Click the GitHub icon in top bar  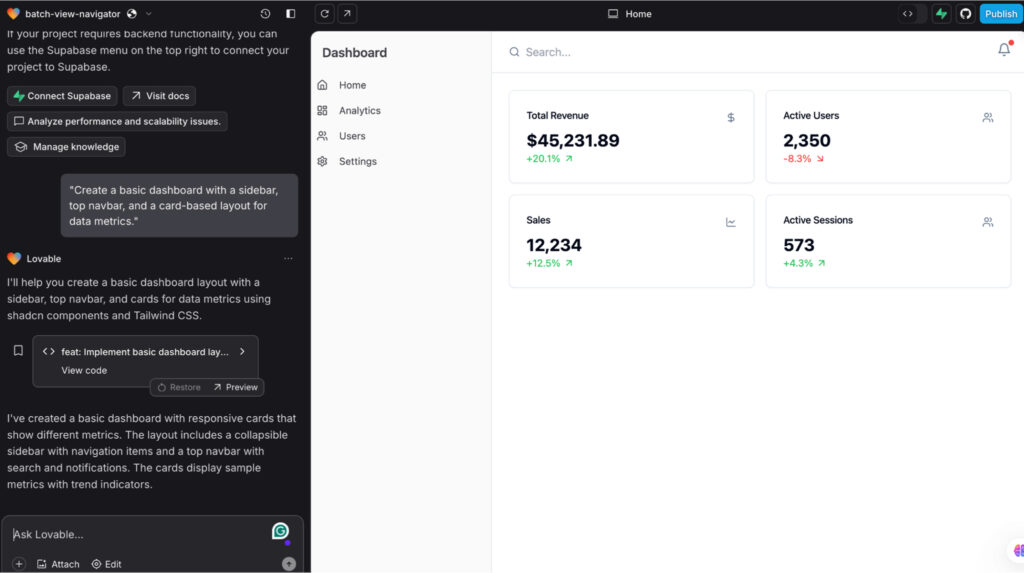point(965,14)
